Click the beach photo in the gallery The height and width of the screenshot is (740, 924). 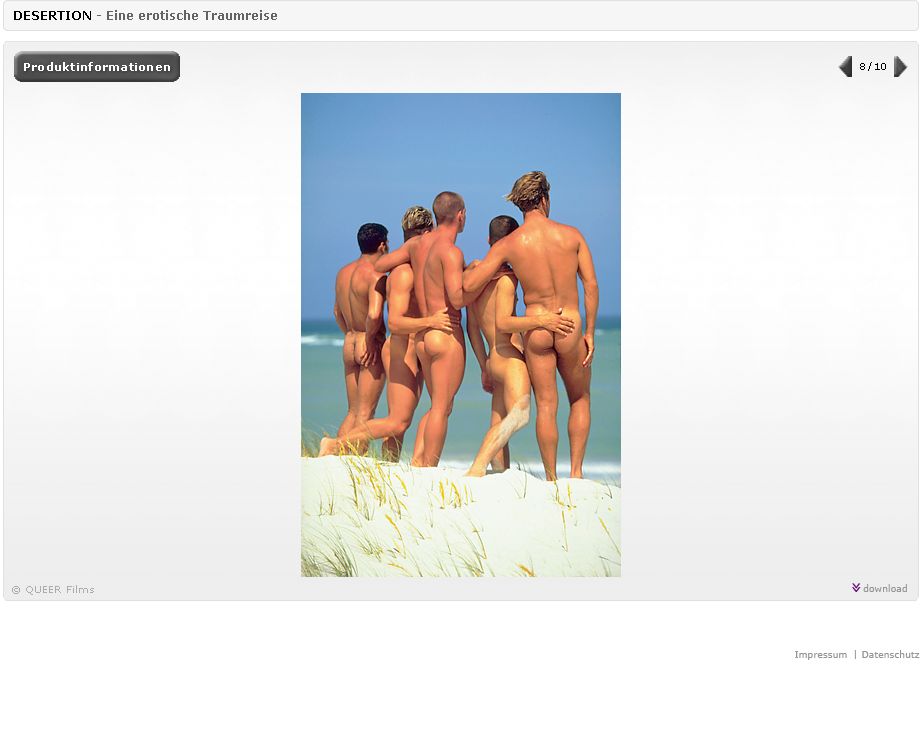pyautogui.click(x=461, y=335)
